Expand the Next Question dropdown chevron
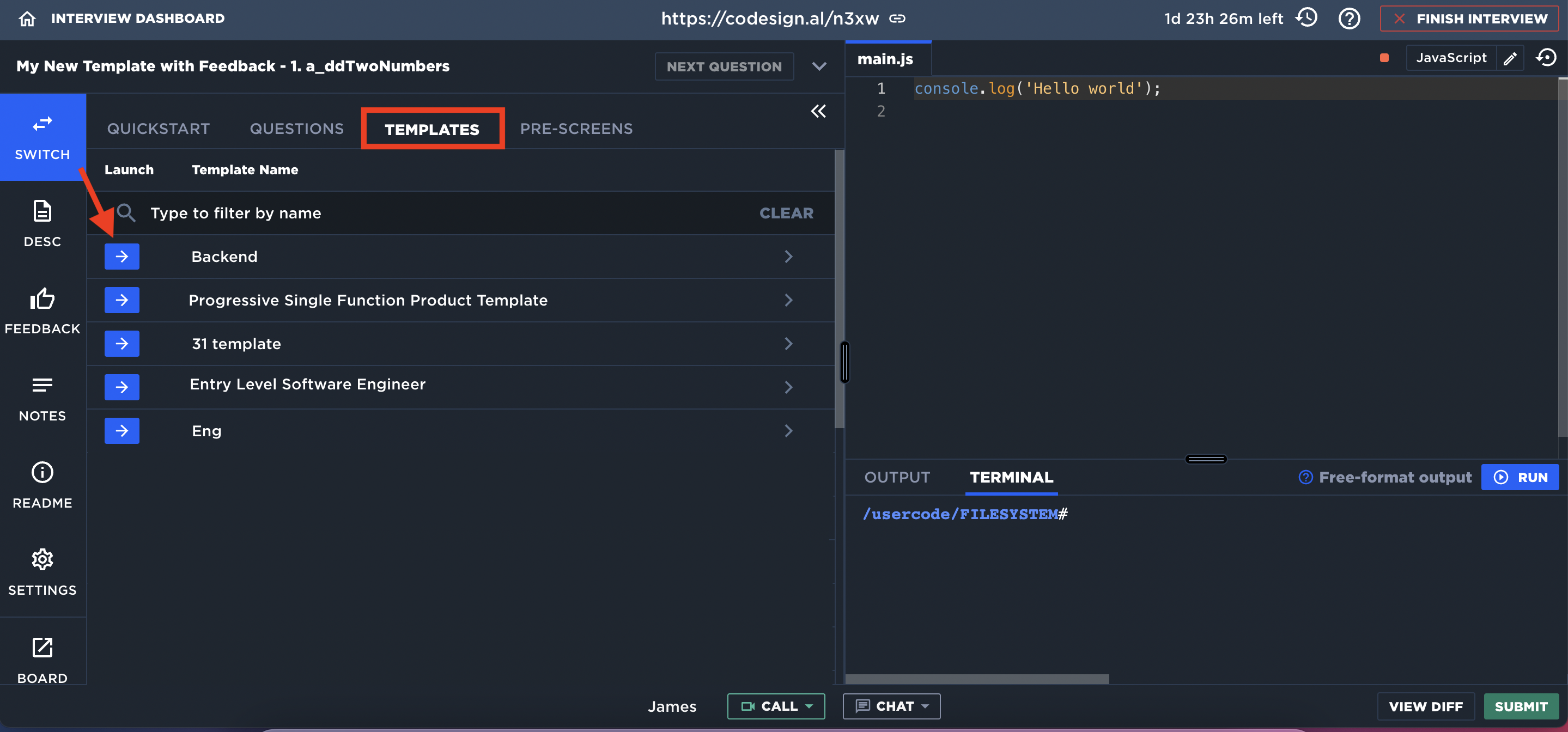The image size is (1568, 732). 819,66
